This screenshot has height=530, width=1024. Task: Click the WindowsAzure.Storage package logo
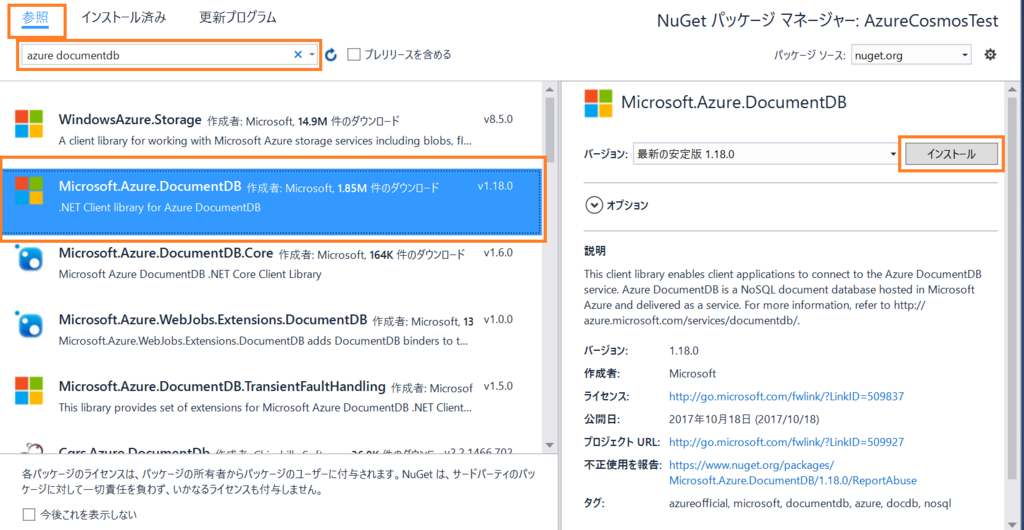pos(29,123)
